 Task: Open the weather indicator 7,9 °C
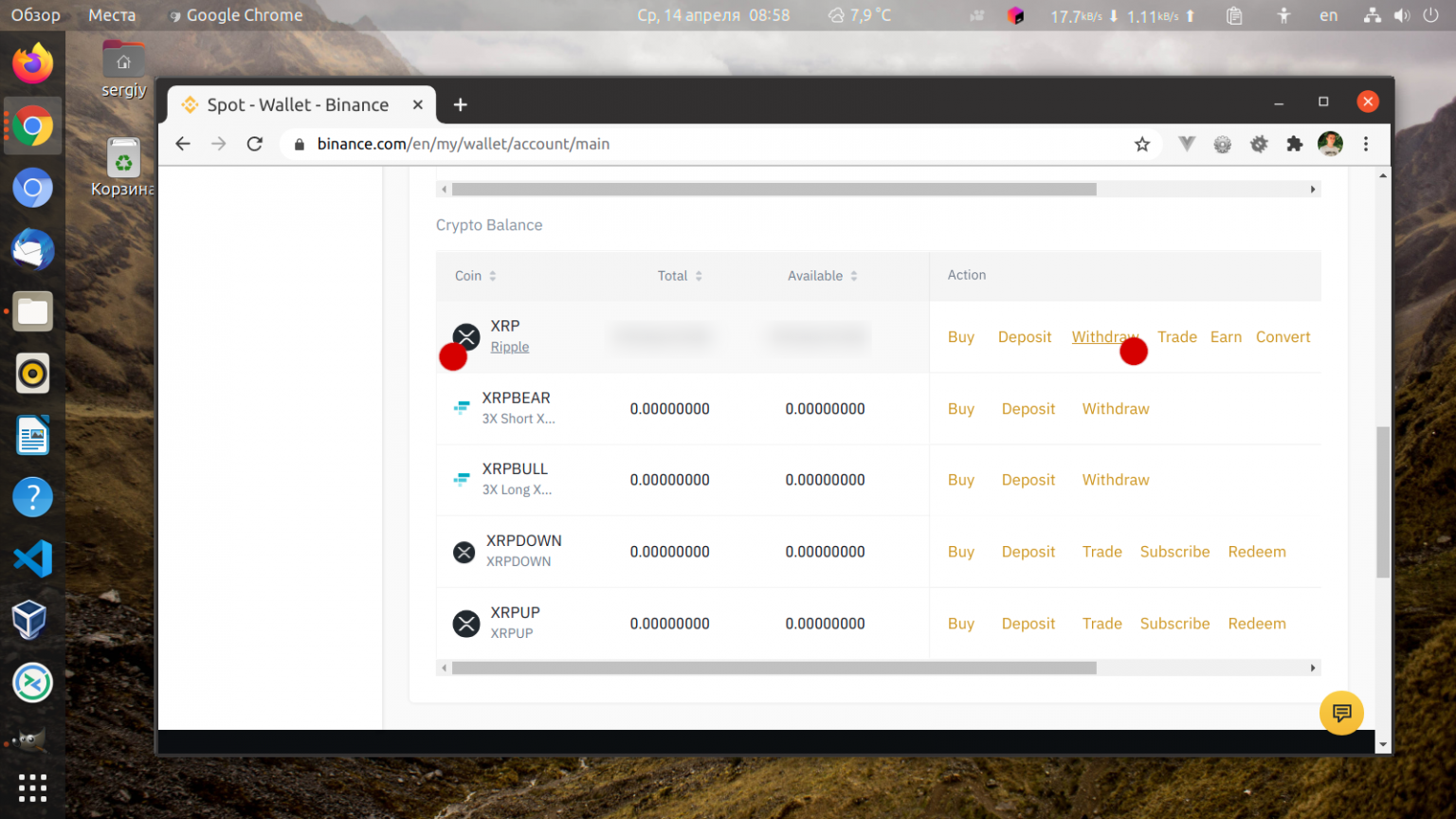(860, 15)
